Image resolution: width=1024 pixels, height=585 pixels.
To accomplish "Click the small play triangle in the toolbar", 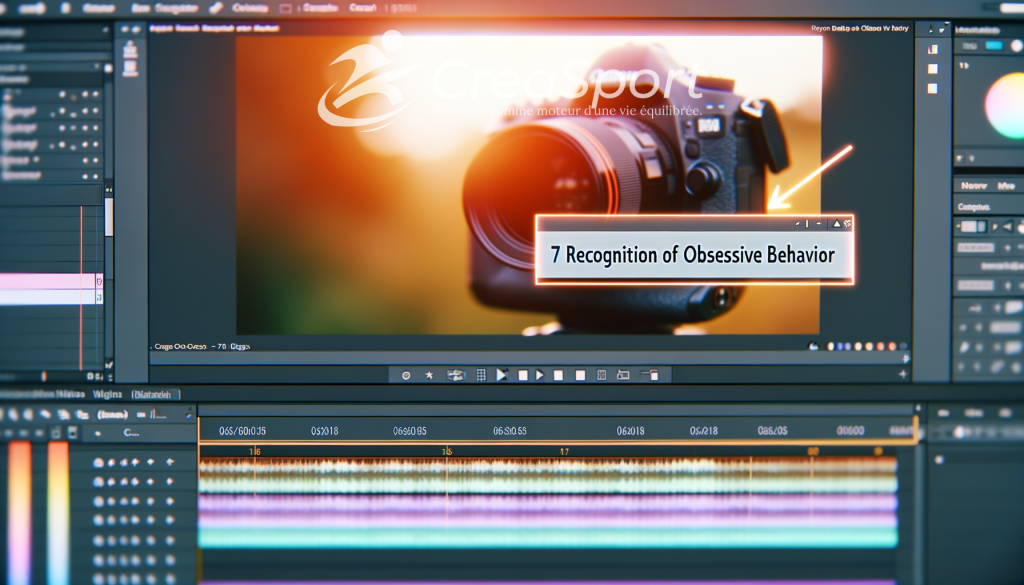I will tap(539, 375).
